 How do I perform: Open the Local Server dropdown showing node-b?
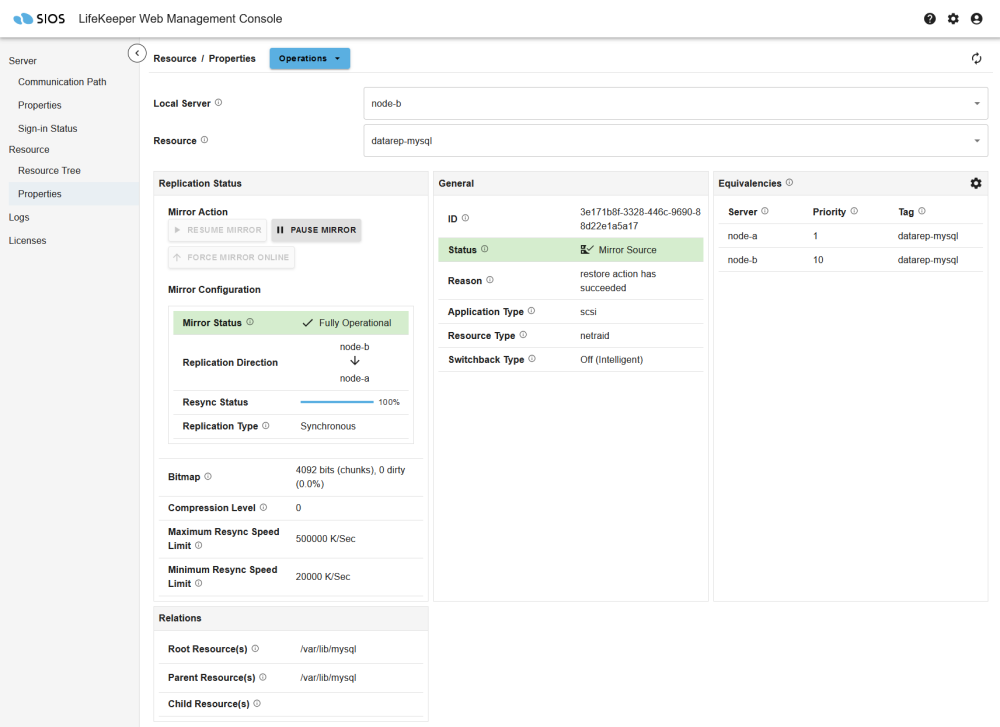tap(675, 103)
